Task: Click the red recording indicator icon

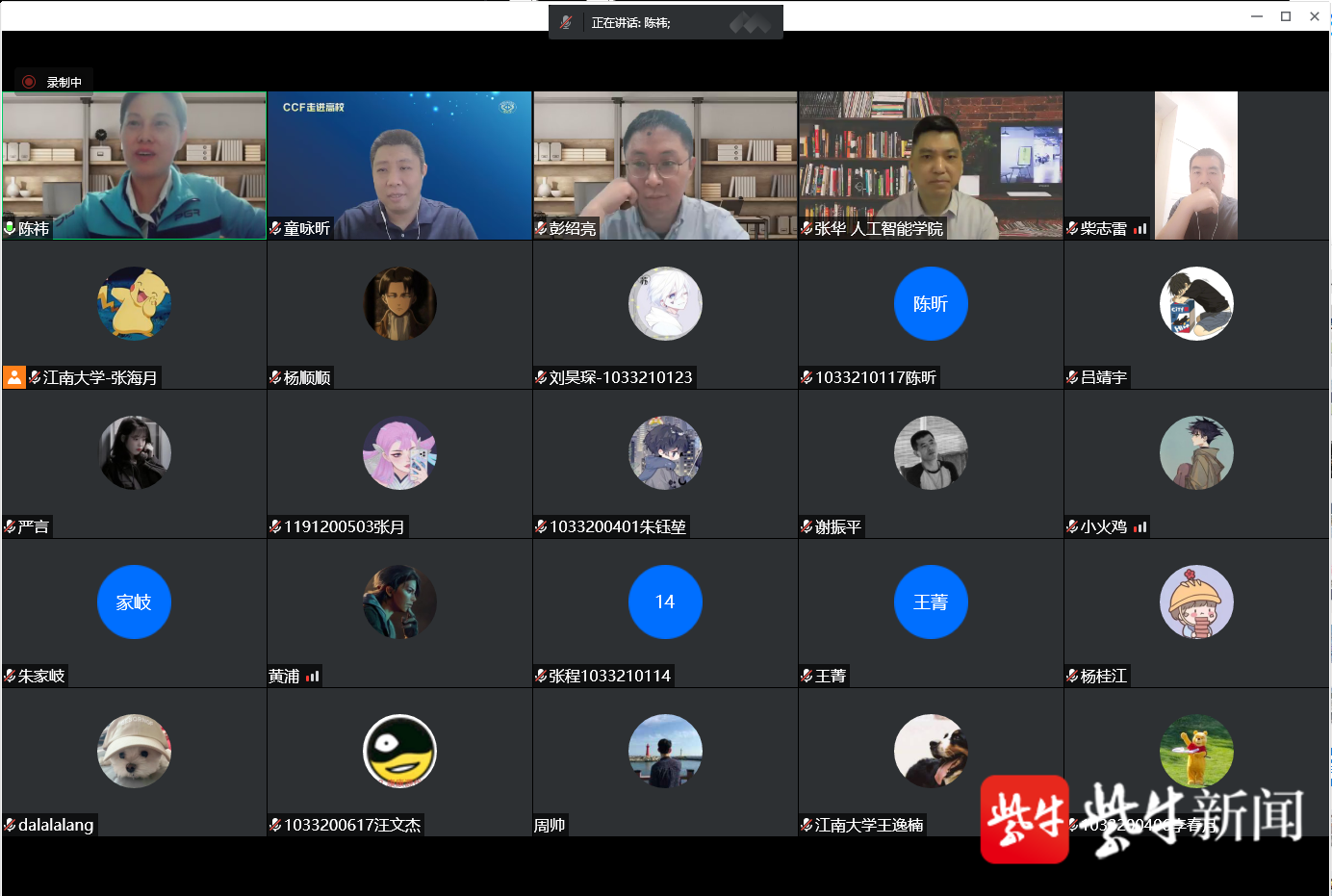Action: tap(29, 82)
